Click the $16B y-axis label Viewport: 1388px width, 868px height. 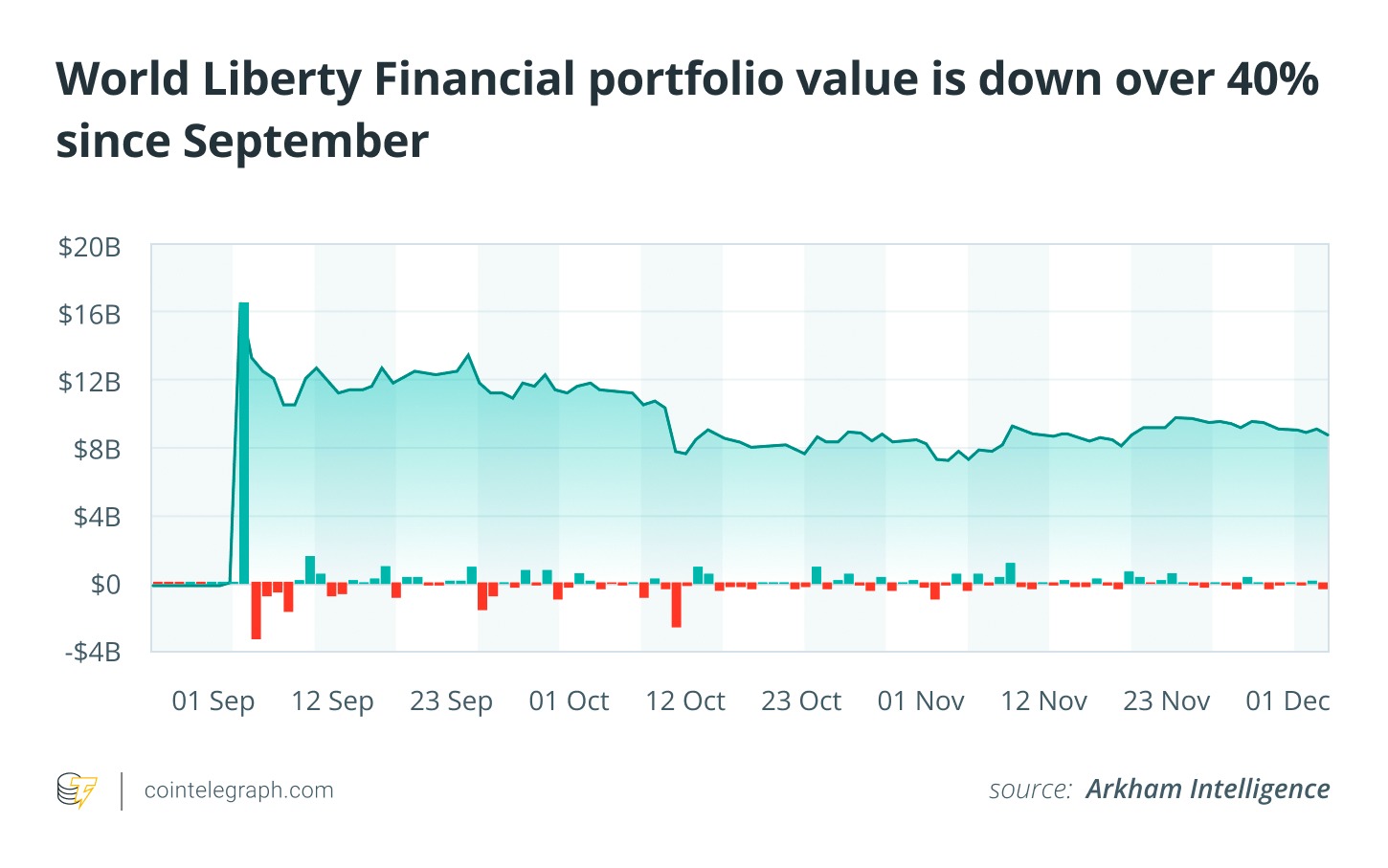click(89, 314)
